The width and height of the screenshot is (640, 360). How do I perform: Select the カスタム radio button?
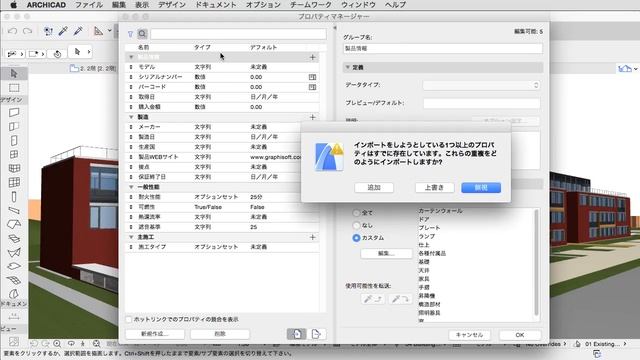356,238
